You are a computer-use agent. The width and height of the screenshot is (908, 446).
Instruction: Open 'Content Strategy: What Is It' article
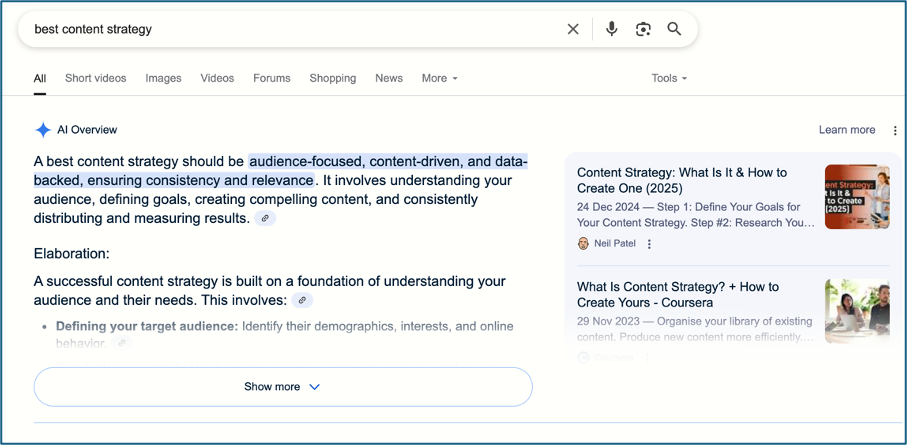point(682,181)
